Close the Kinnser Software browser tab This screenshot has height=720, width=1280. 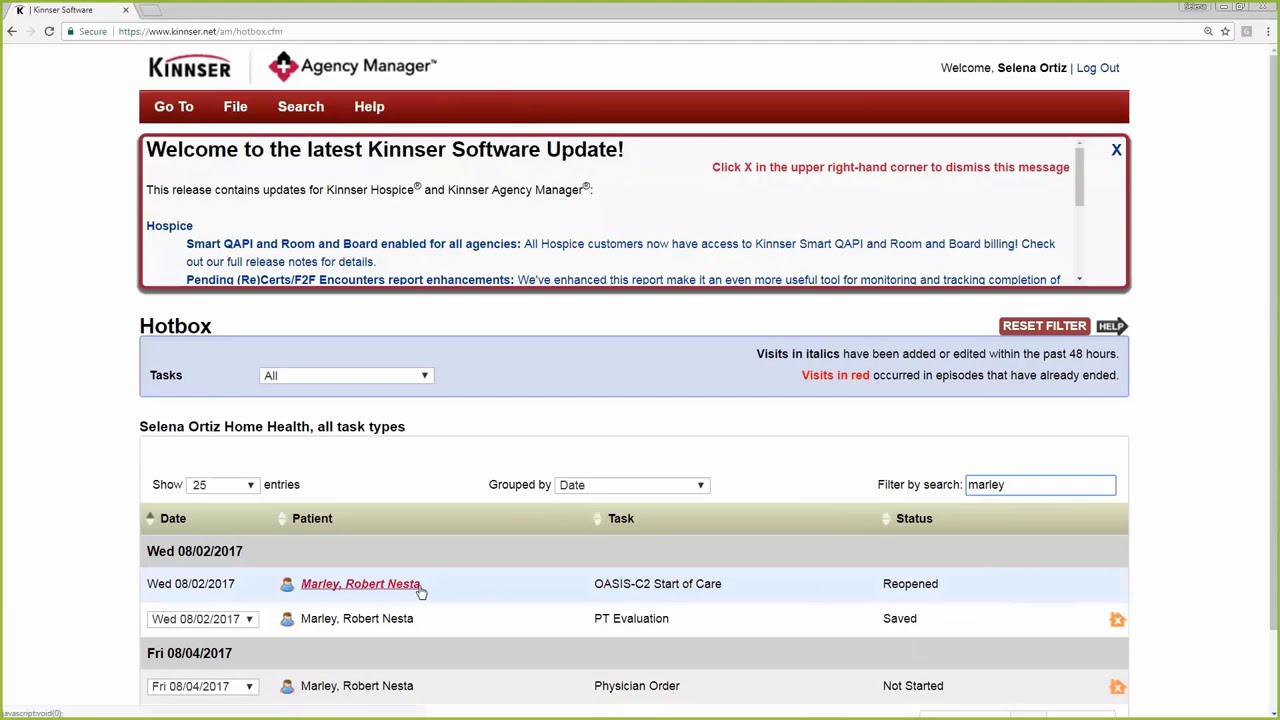[126, 10]
